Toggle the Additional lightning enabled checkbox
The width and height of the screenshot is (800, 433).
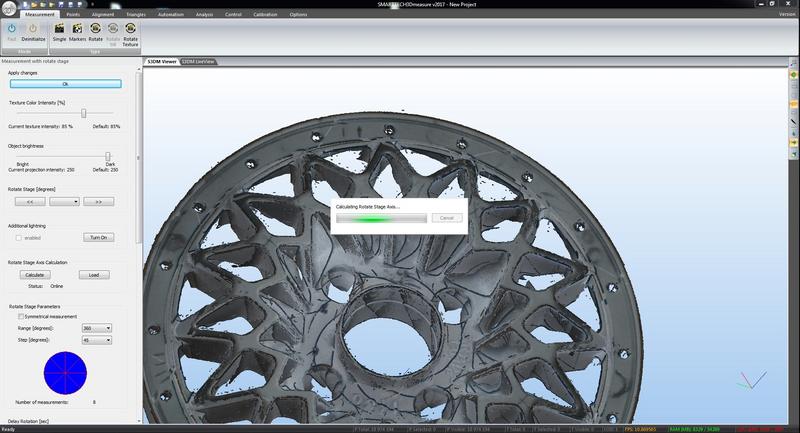[x=19, y=238]
